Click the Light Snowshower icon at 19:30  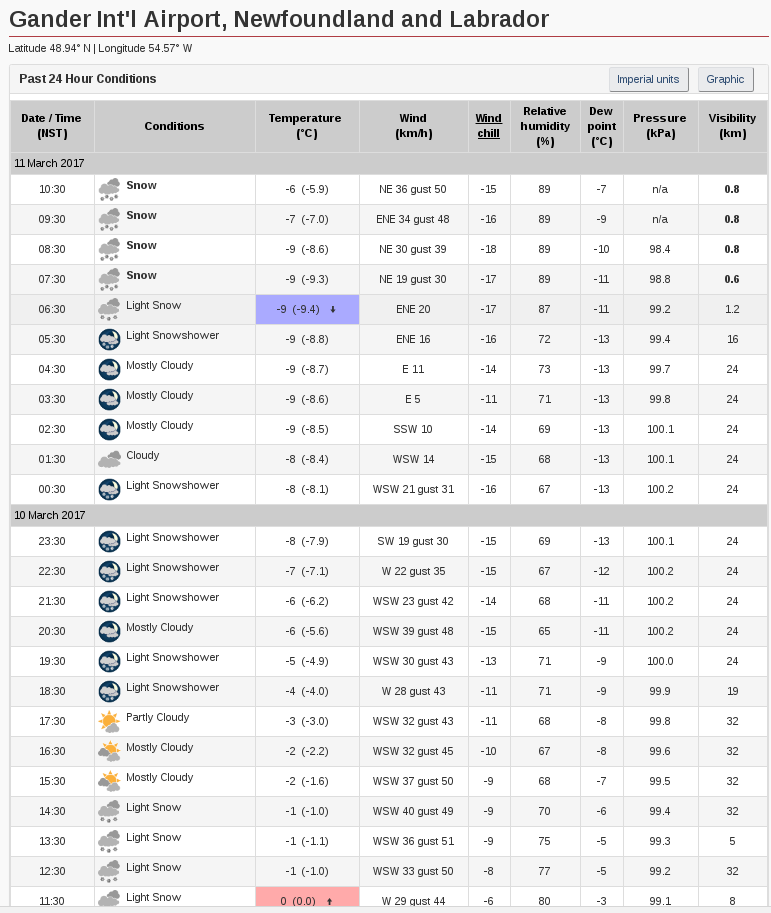tap(109, 661)
